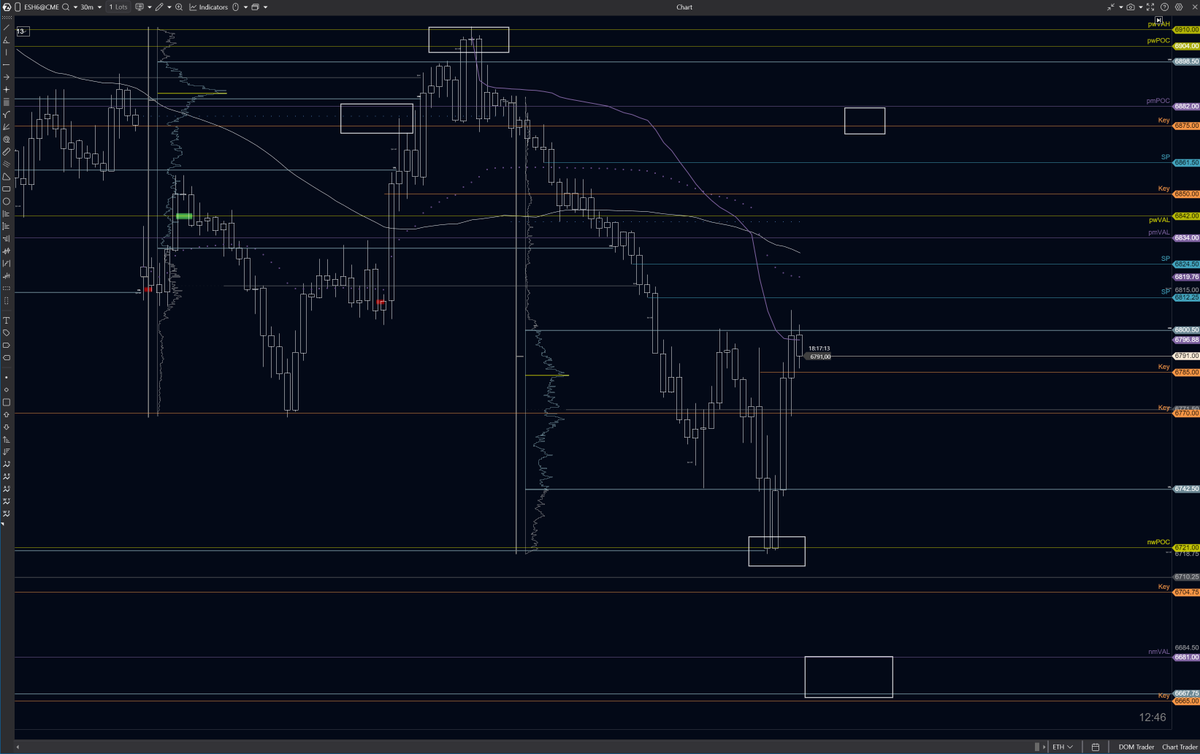Click the green order marker on the chart

[184, 216]
